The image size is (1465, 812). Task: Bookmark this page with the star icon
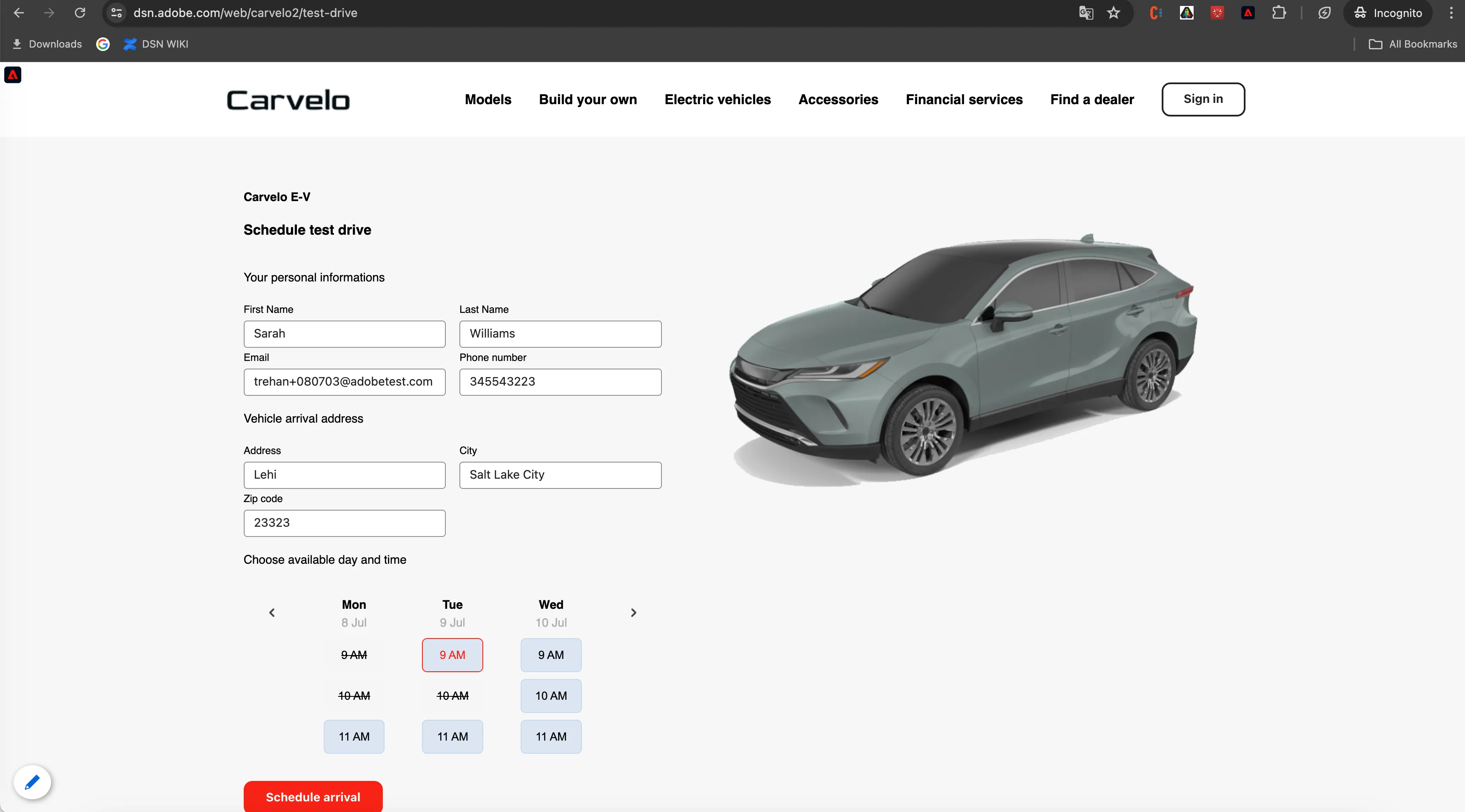coord(1114,12)
